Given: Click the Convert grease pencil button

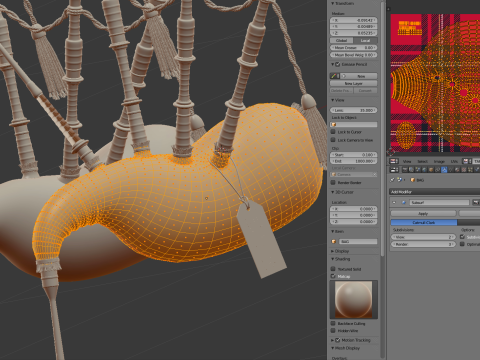Looking at the screenshot, I should tap(365, 90).
